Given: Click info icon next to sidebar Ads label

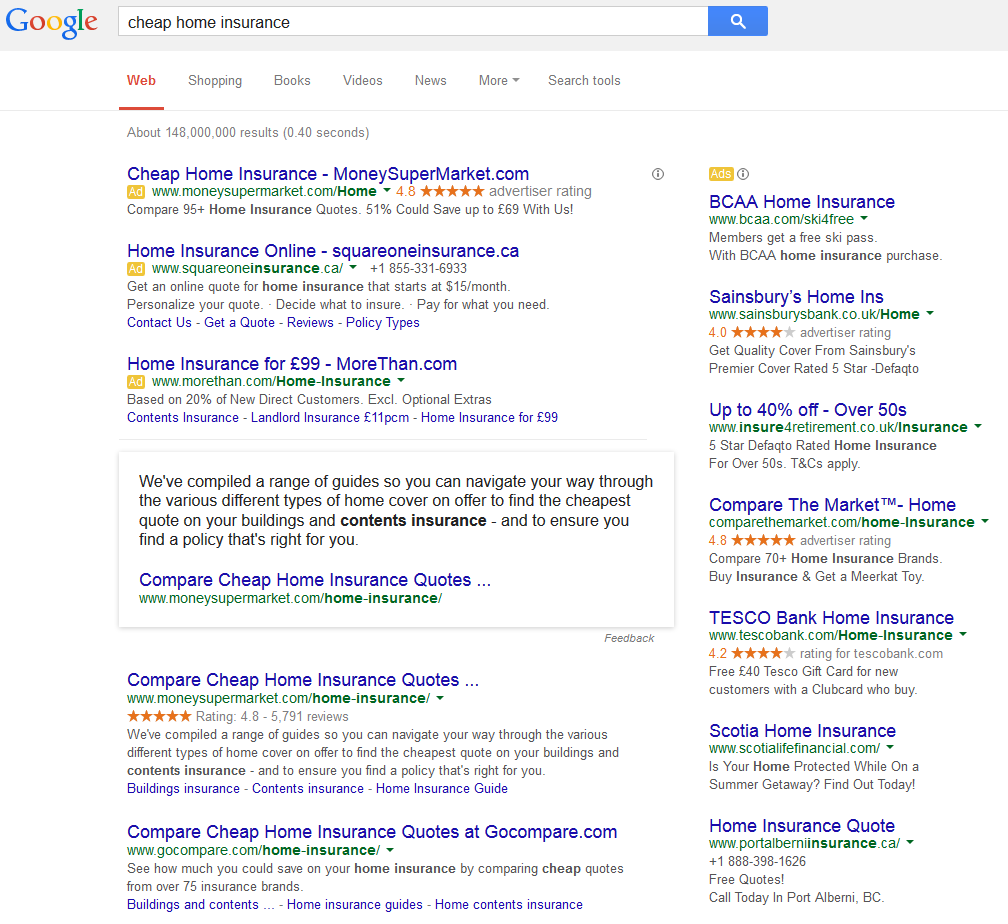Looking at the screenshot, I should 743,174.
